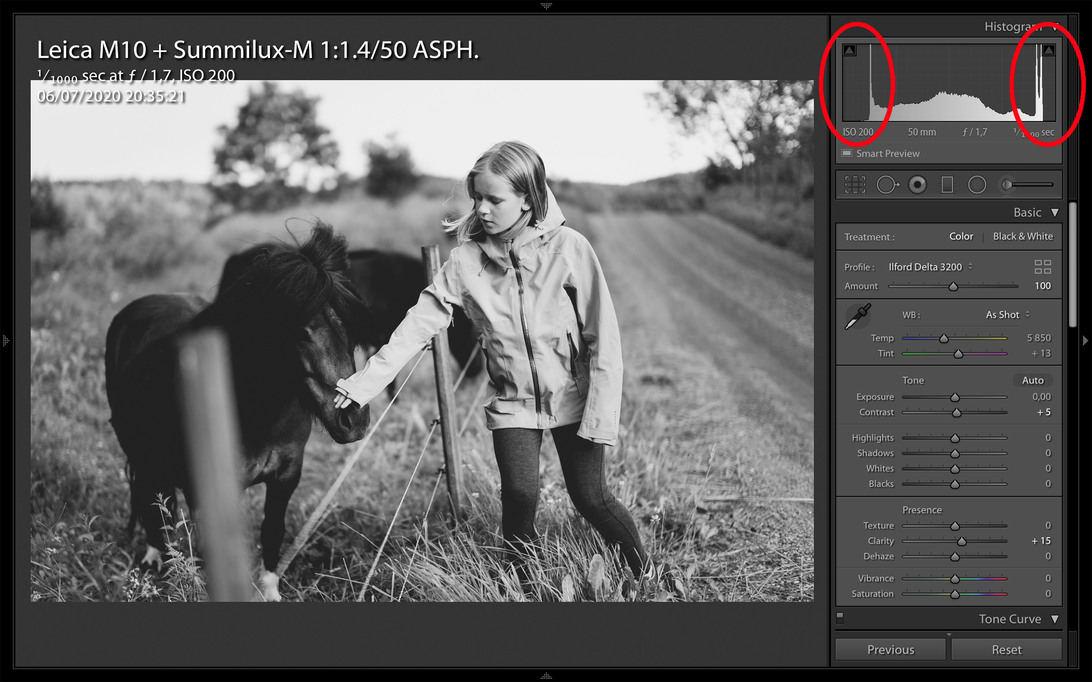Screen dimensions: 1092x682
Task: Activate the Spot Removal tool
Action: click(887, 185)
